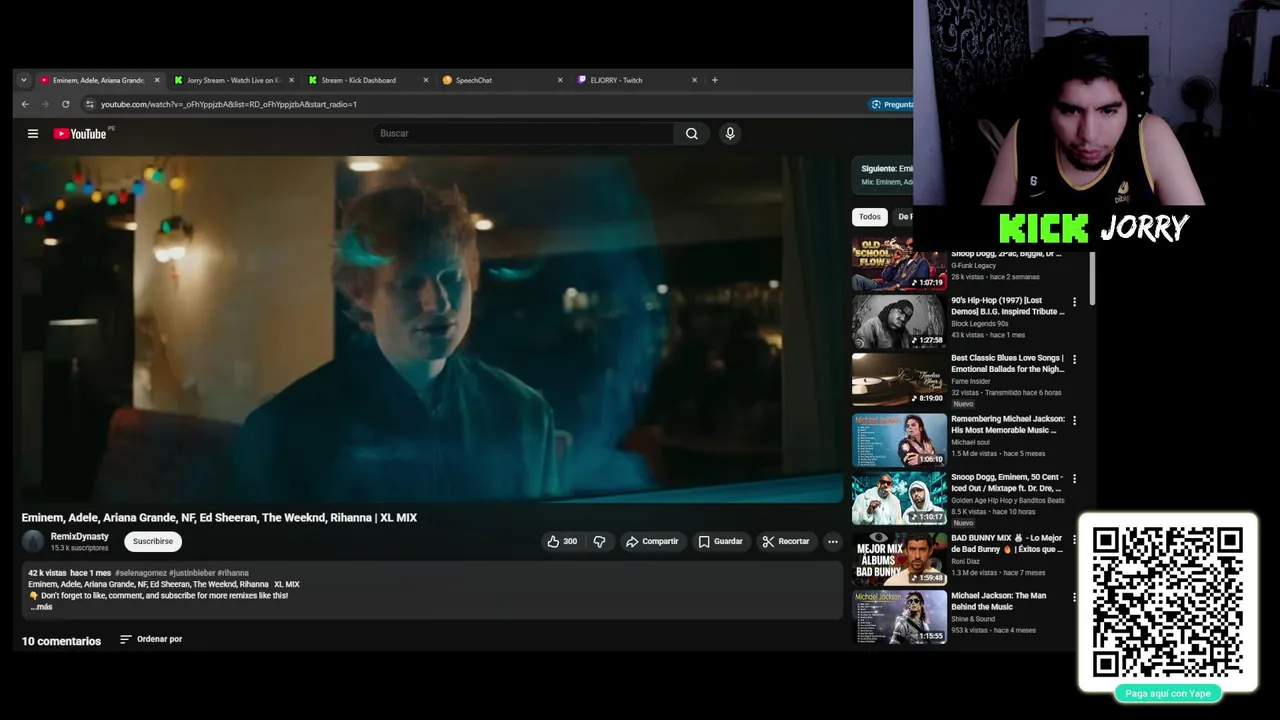
Task: Click the Suscribirse button
Action: 153,541
